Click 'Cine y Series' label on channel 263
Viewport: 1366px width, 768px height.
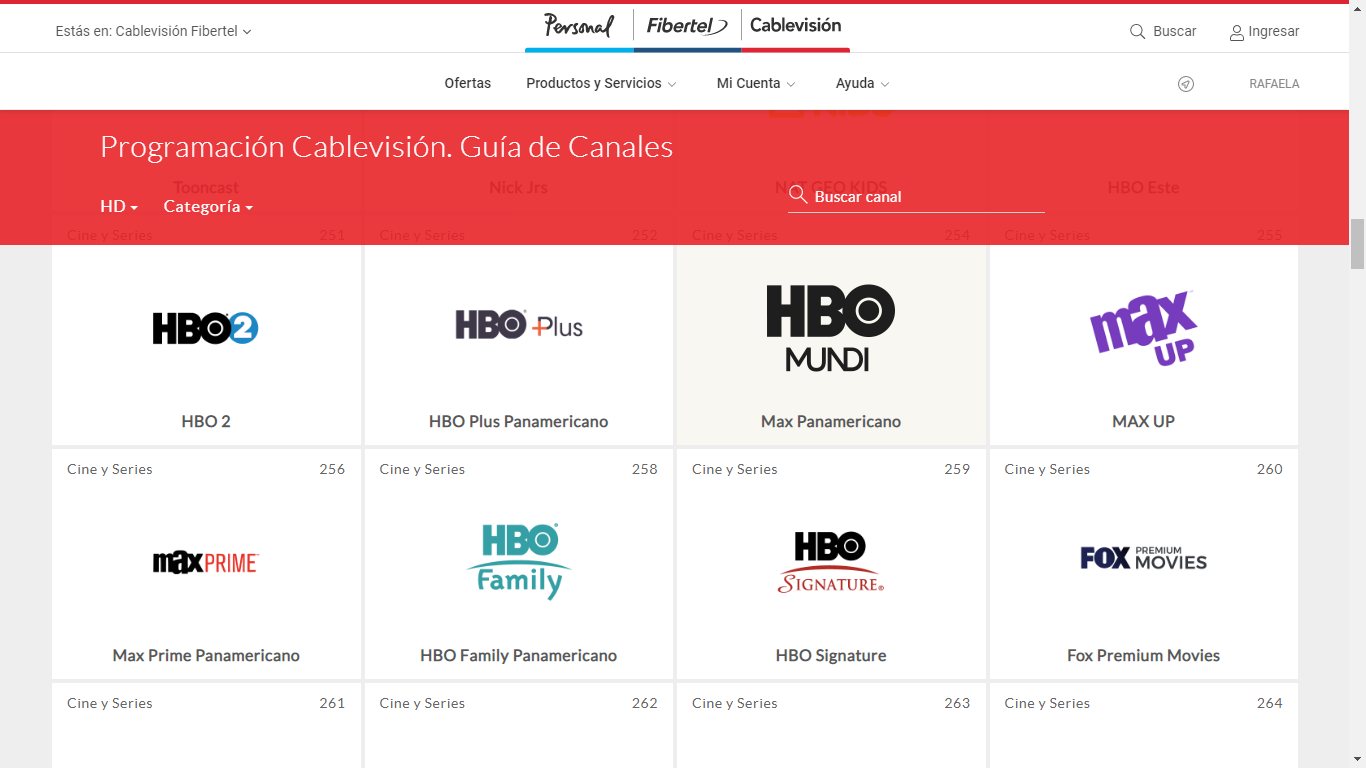(735, 703)
